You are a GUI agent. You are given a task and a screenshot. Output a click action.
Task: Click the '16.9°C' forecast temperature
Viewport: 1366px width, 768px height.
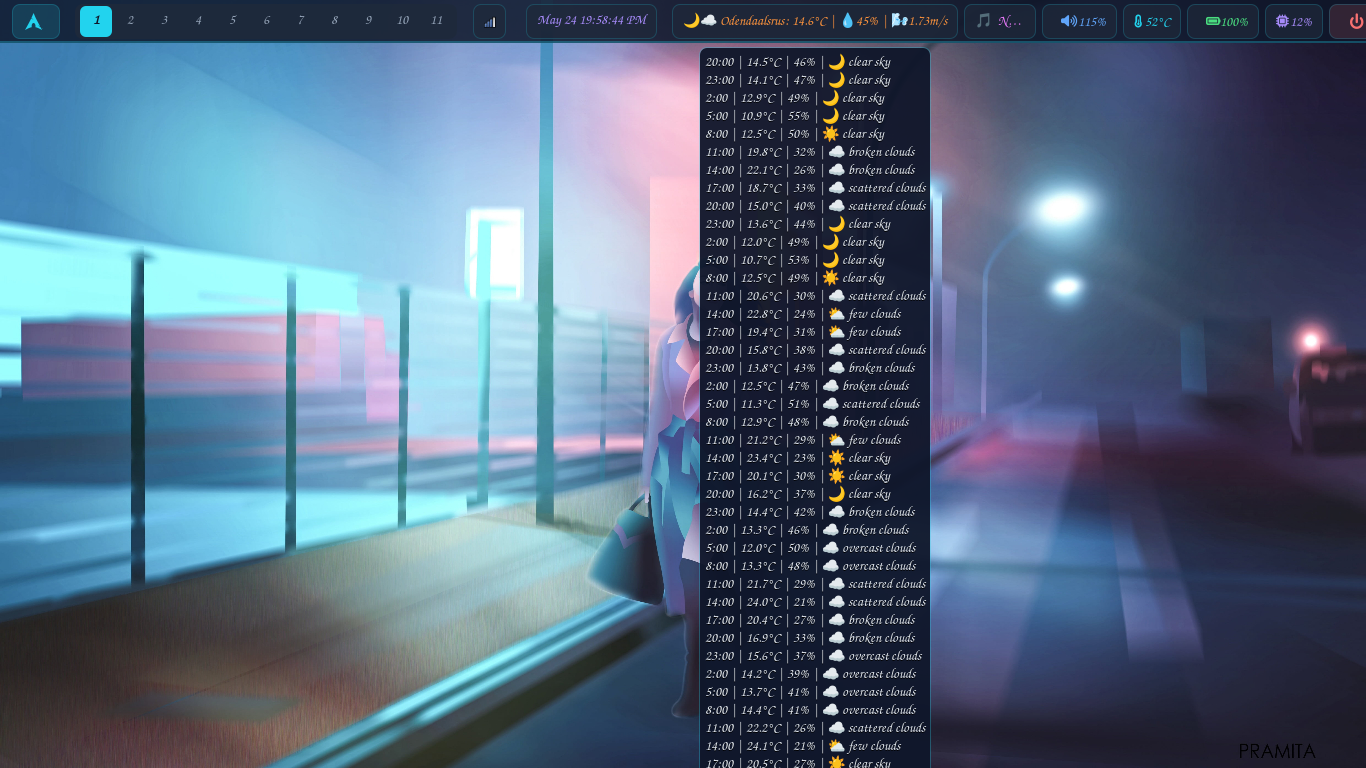764,638
